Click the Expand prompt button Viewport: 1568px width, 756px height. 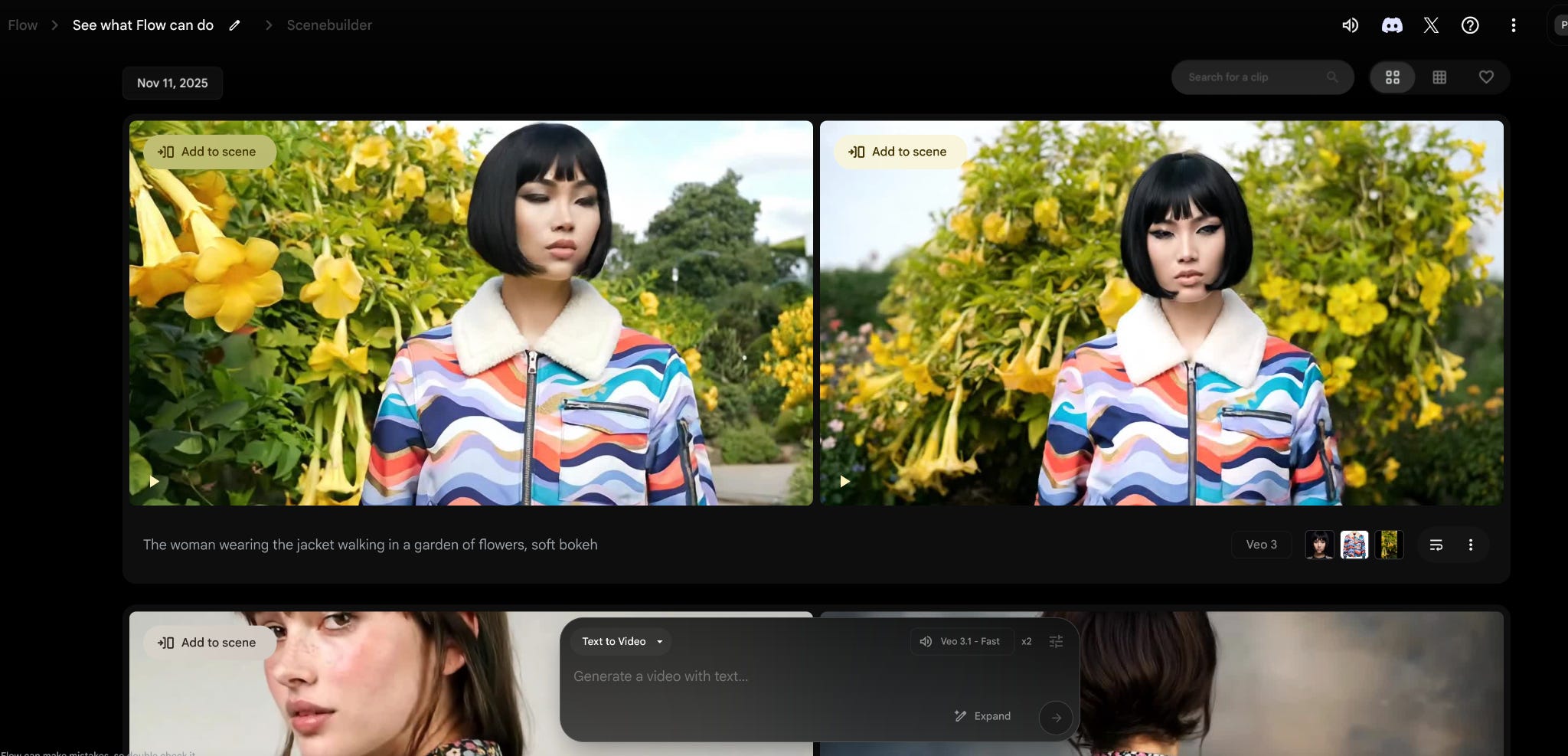tap(982, 716)
